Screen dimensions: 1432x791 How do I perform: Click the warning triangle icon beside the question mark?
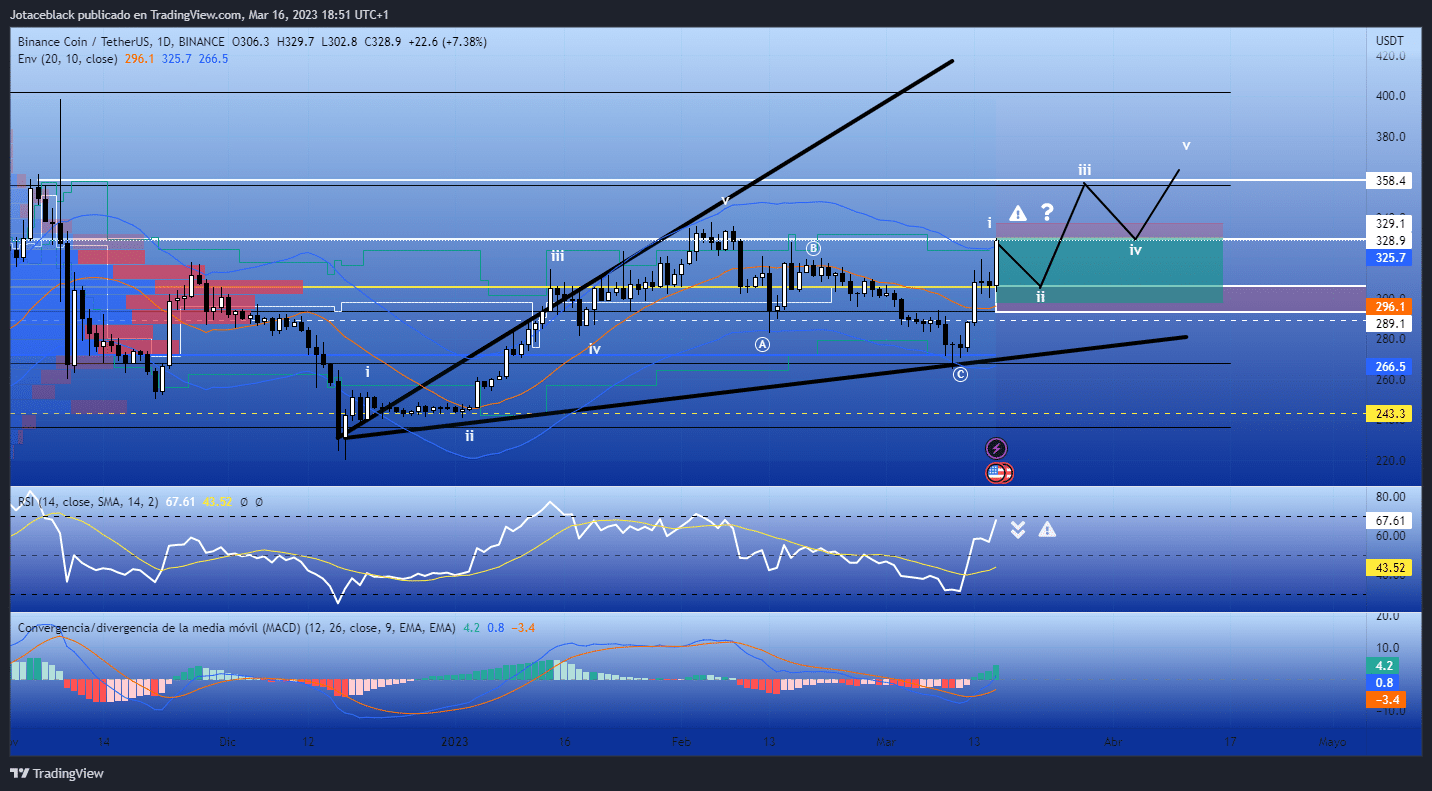(x=1018, y=212)
